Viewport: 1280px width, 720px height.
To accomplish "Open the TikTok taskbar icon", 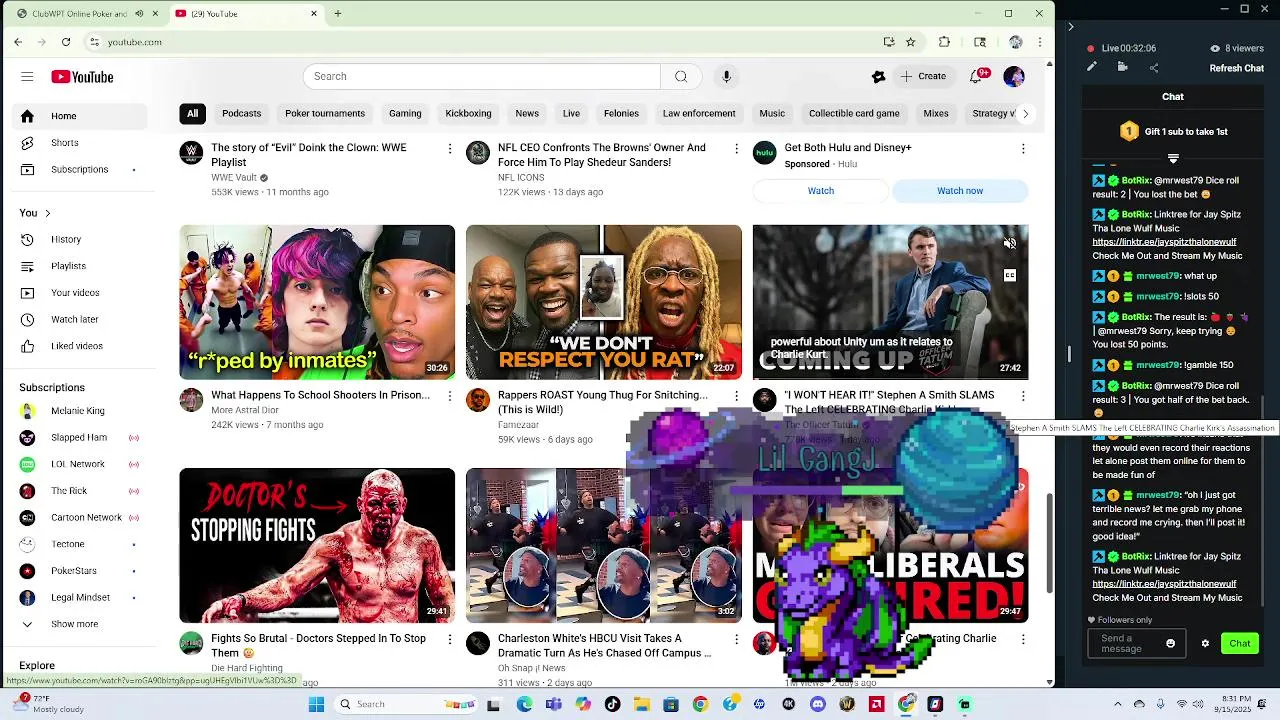I will click(612, 704).
